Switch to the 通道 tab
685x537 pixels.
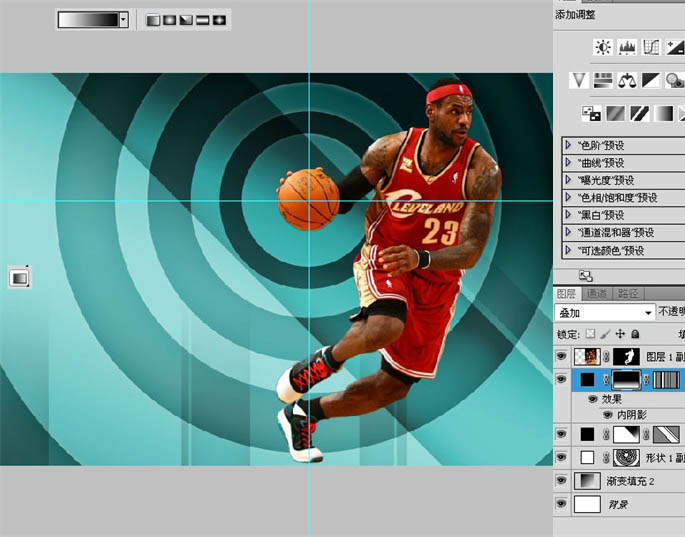[x=596, y=294]
